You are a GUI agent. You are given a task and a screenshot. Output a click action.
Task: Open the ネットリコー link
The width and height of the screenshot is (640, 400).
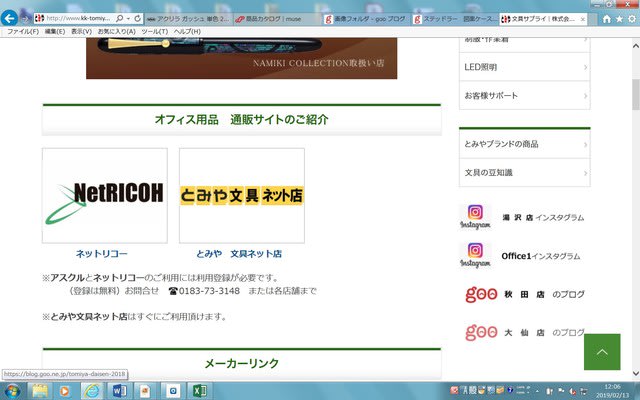102,253
